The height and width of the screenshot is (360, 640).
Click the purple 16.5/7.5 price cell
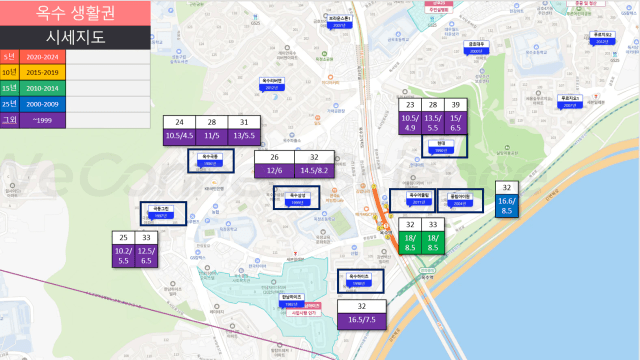point(362,320)
